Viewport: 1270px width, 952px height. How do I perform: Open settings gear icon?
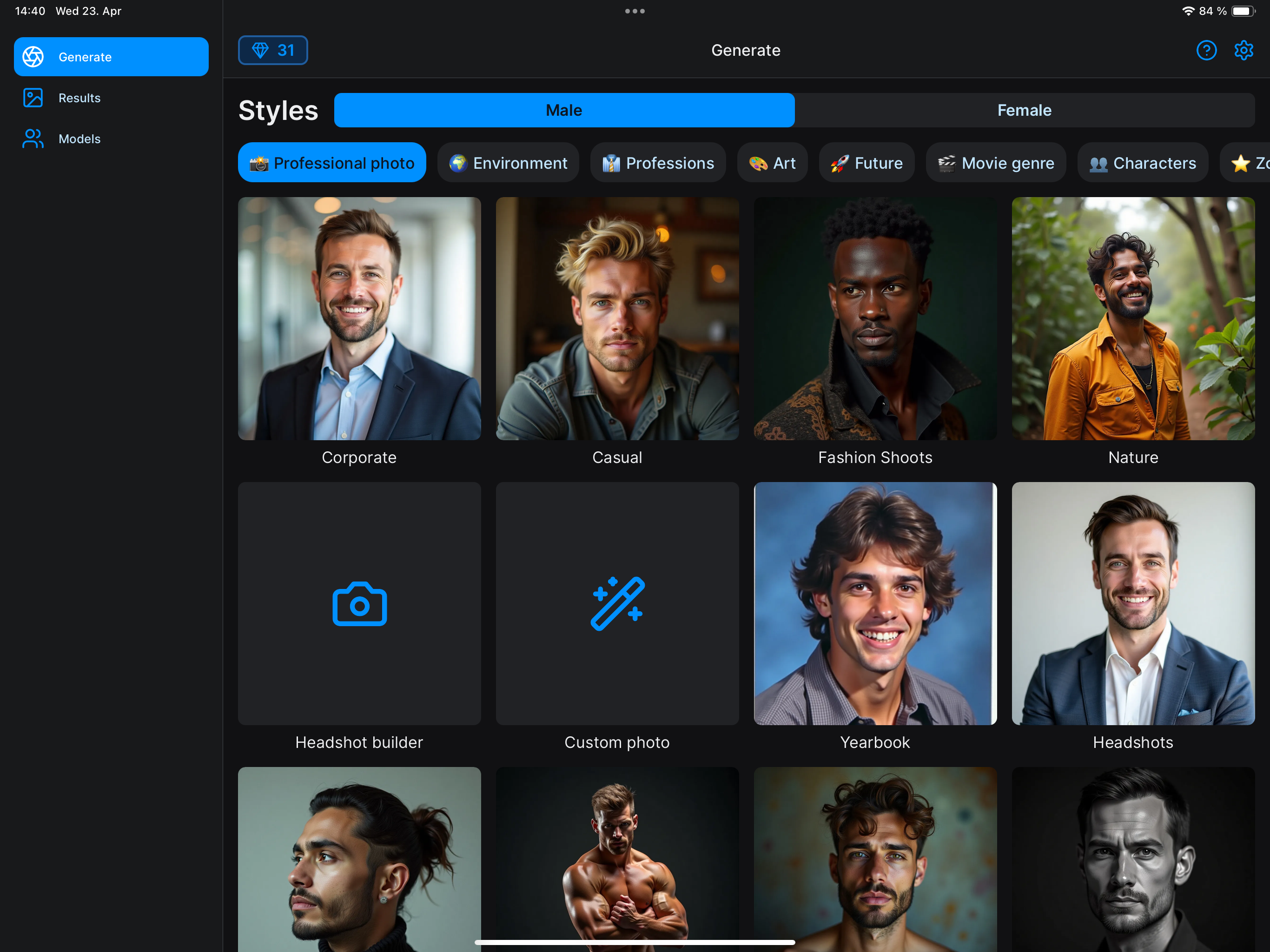click(x=1243, y=51)
